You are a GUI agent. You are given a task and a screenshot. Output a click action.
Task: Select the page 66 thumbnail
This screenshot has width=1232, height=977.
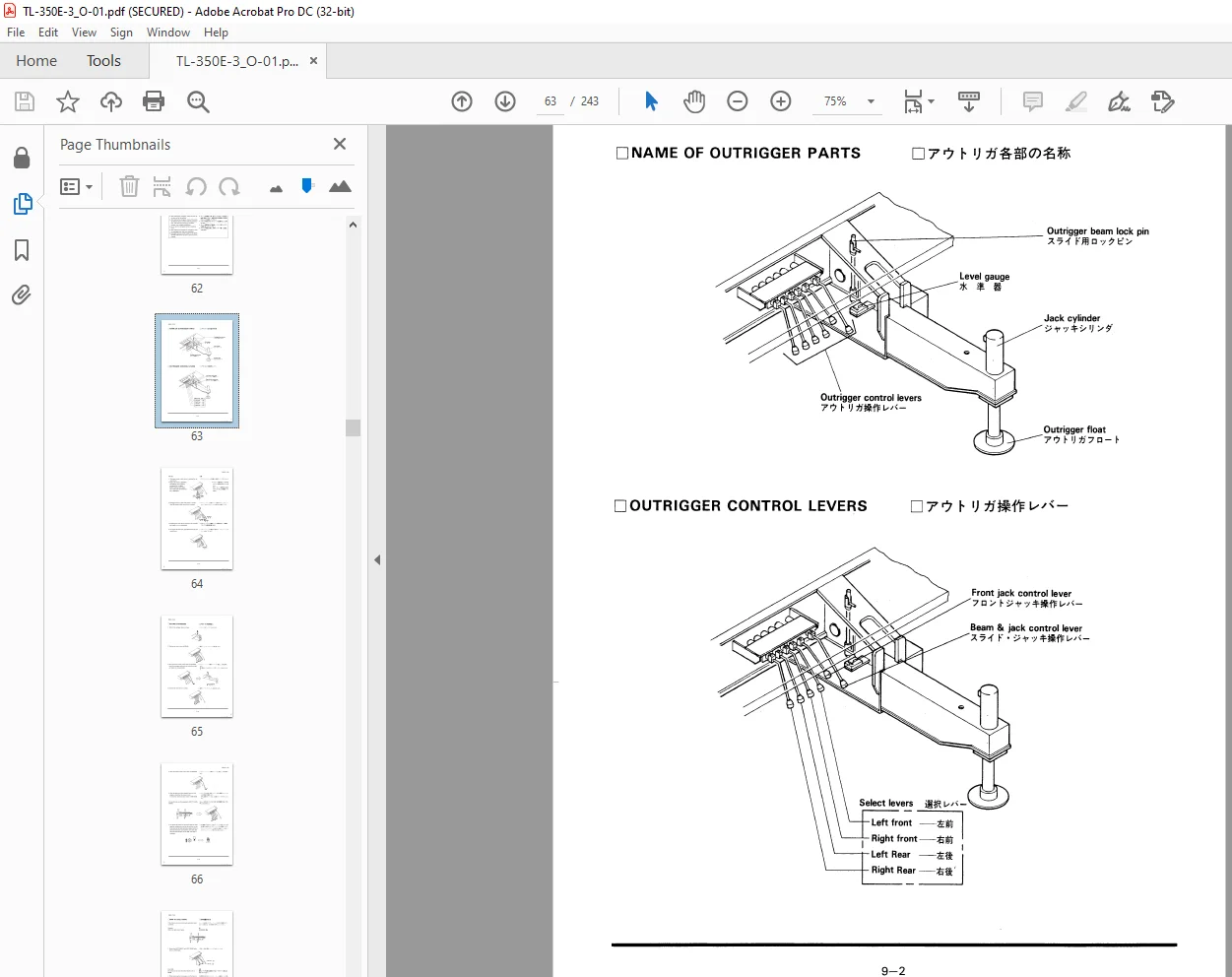(x=197, y=814)
